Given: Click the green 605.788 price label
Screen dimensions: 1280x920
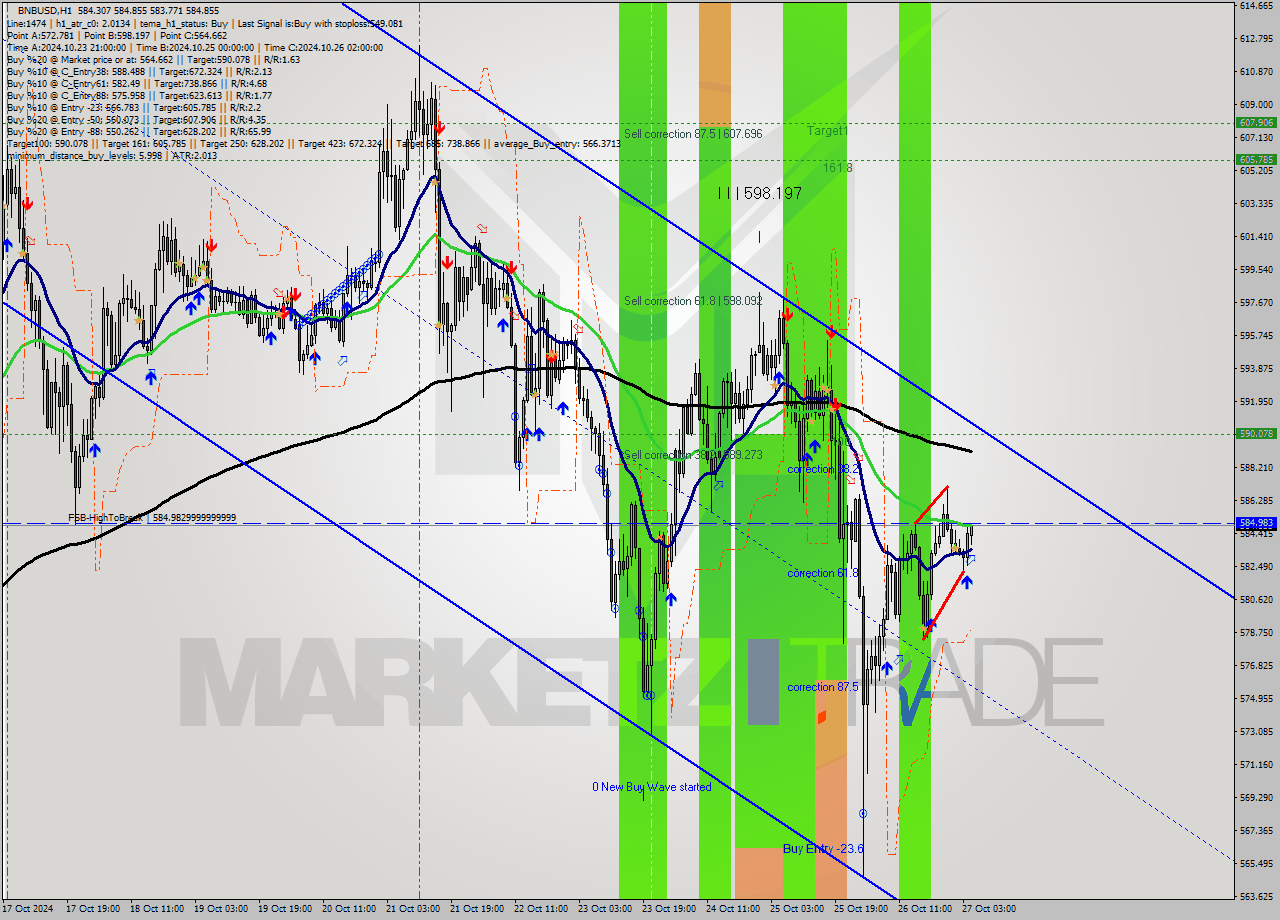Looking at the screenshot, I should tap(1256, 159).
